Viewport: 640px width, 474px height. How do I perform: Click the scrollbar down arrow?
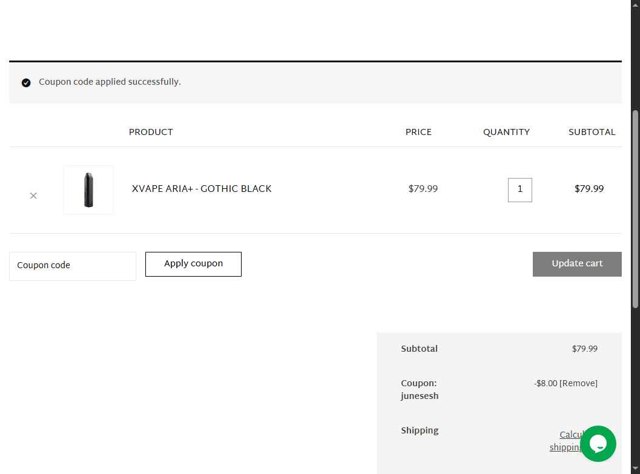pos(635,470)
